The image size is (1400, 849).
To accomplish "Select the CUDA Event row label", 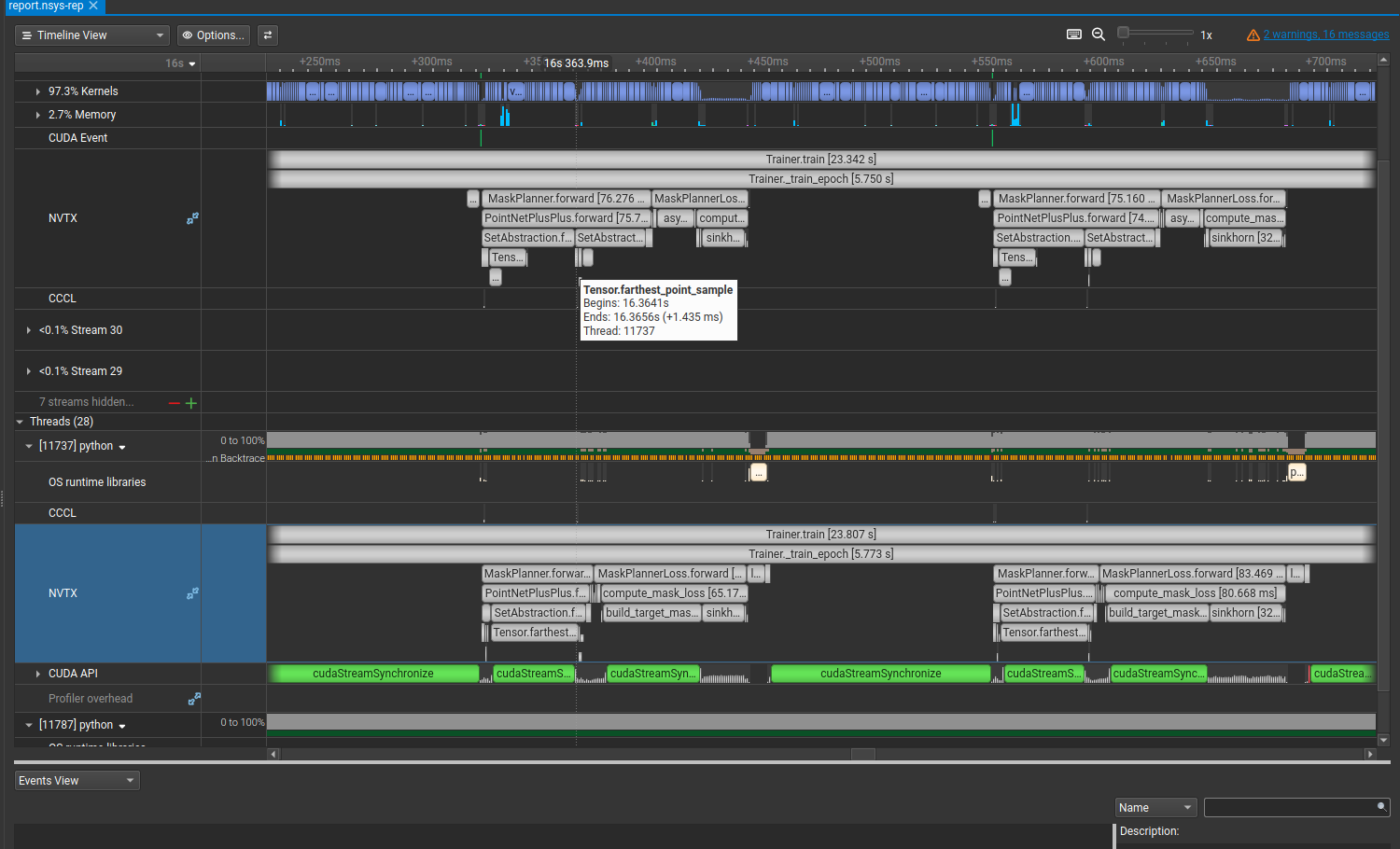I will (78, 138).
